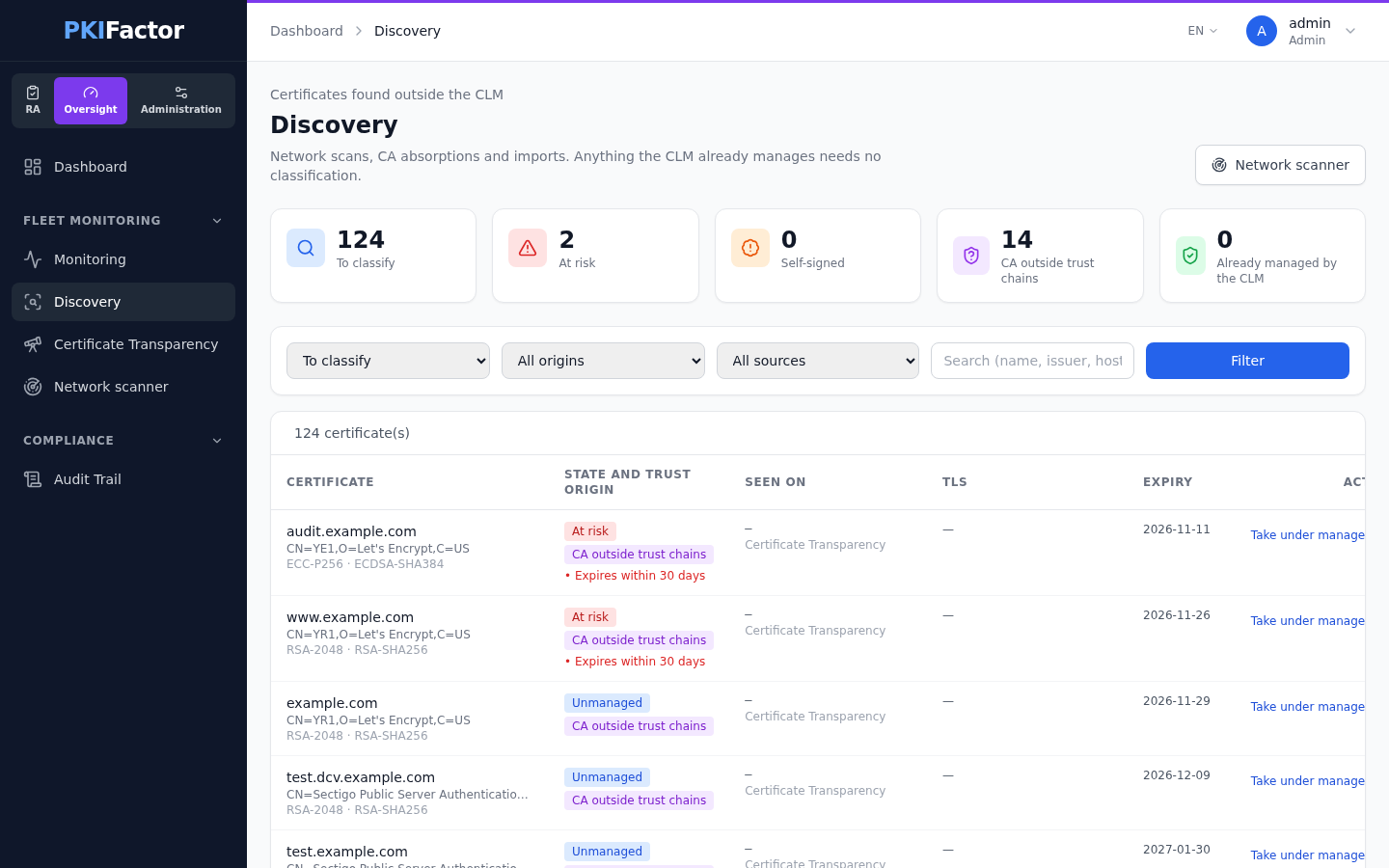
Task: Click the admin avatar circle
Action: click(1262, 31)
